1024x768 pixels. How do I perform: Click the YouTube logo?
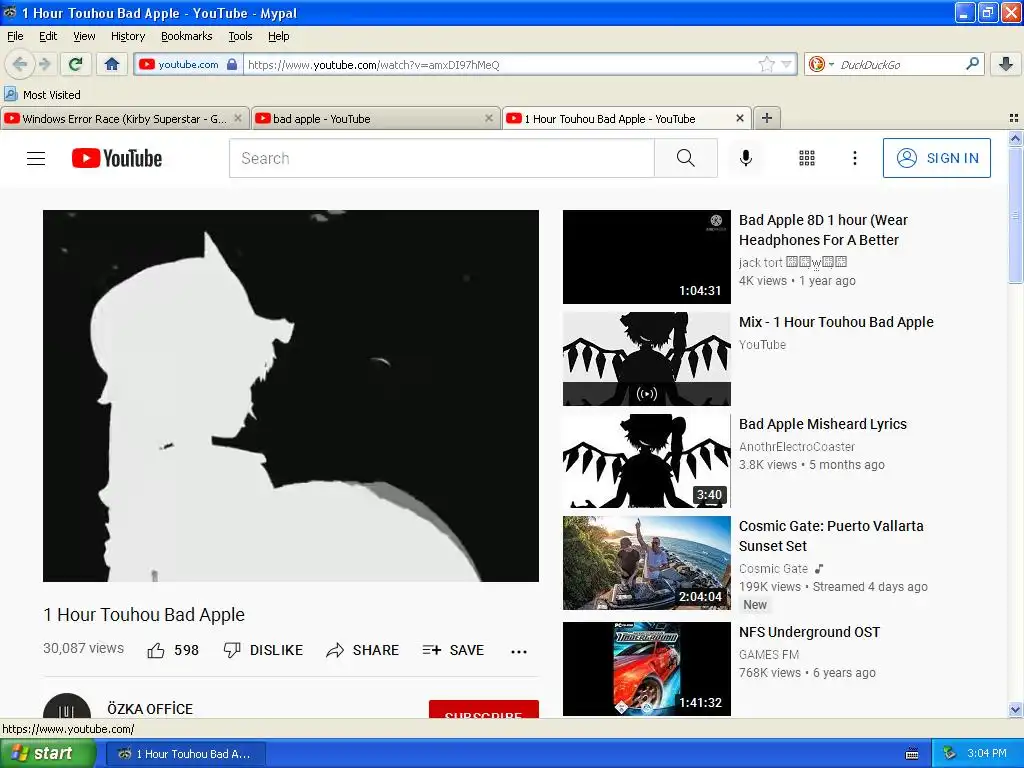tap(117, 158)
